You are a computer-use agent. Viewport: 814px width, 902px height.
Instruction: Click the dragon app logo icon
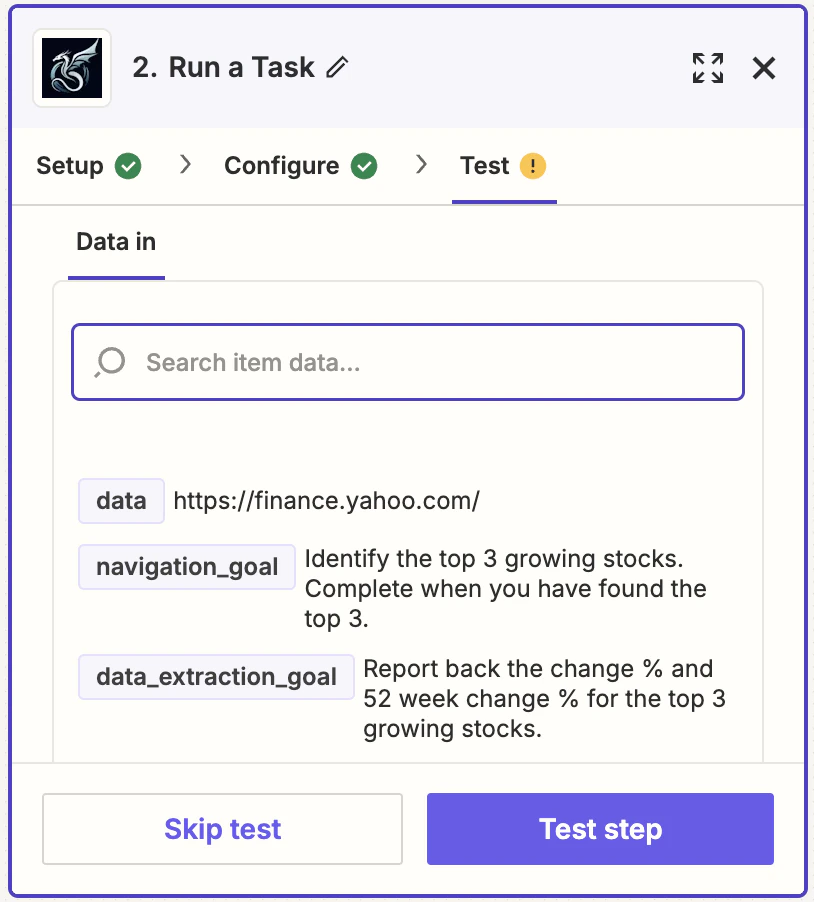(71, 67)
